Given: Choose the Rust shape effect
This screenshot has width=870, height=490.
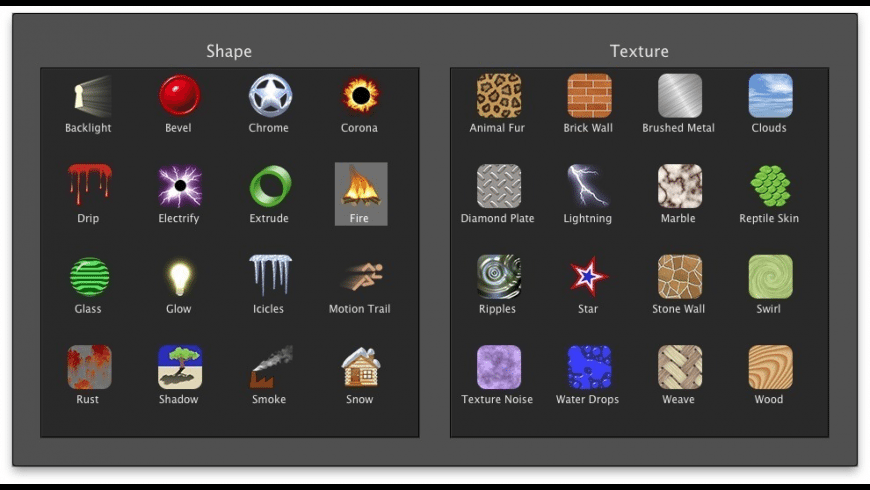Looking at the screenshot, I should click(89, 367).
